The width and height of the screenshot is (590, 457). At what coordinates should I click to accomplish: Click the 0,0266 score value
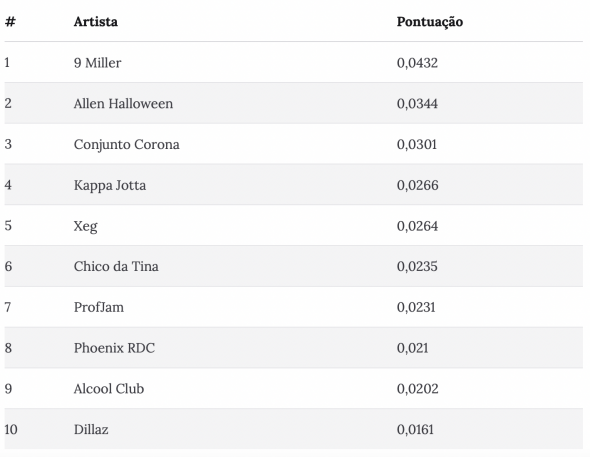click(x=418, y=185)
